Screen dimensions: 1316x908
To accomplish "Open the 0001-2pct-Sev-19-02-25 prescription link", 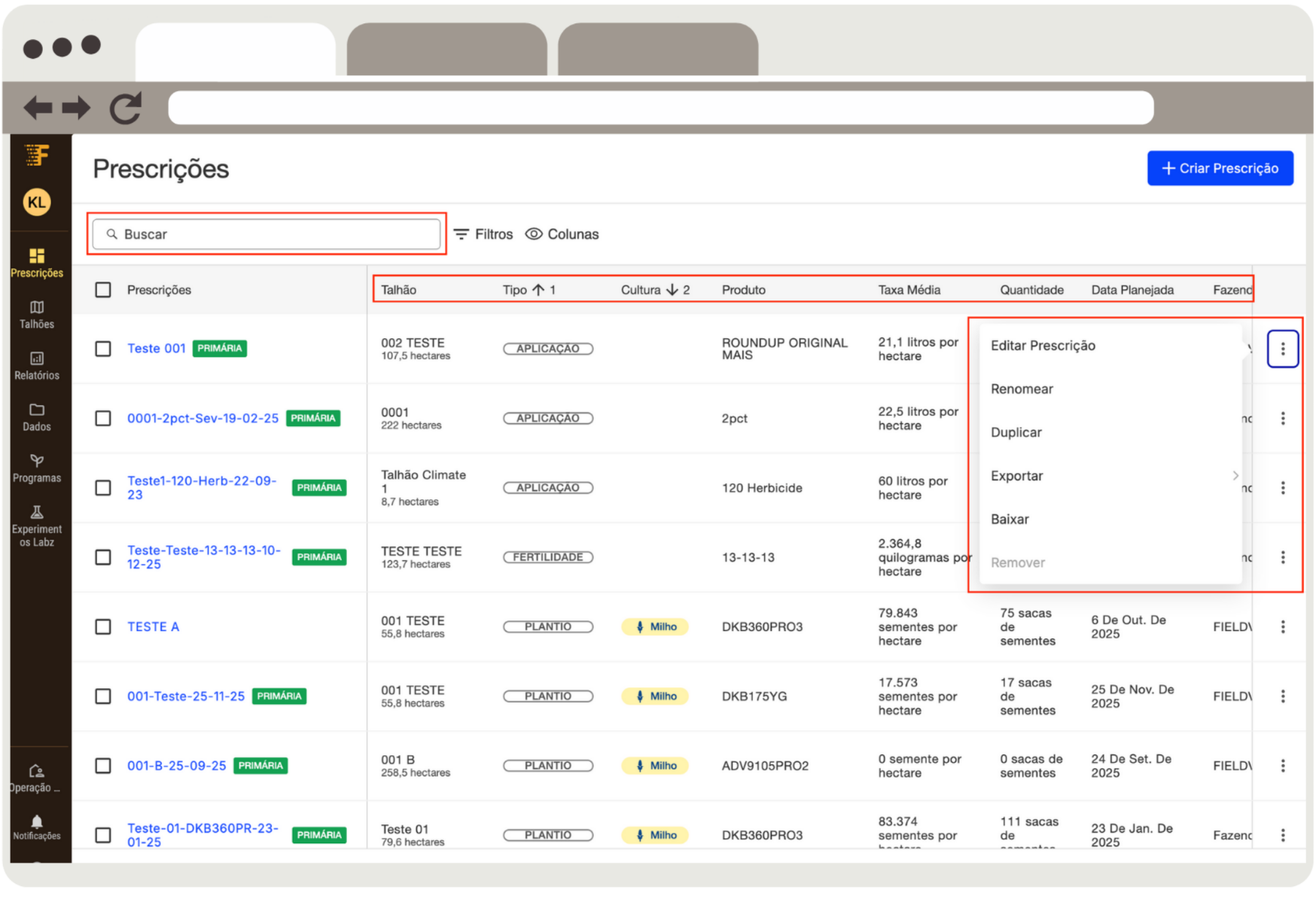I will 203,418.
